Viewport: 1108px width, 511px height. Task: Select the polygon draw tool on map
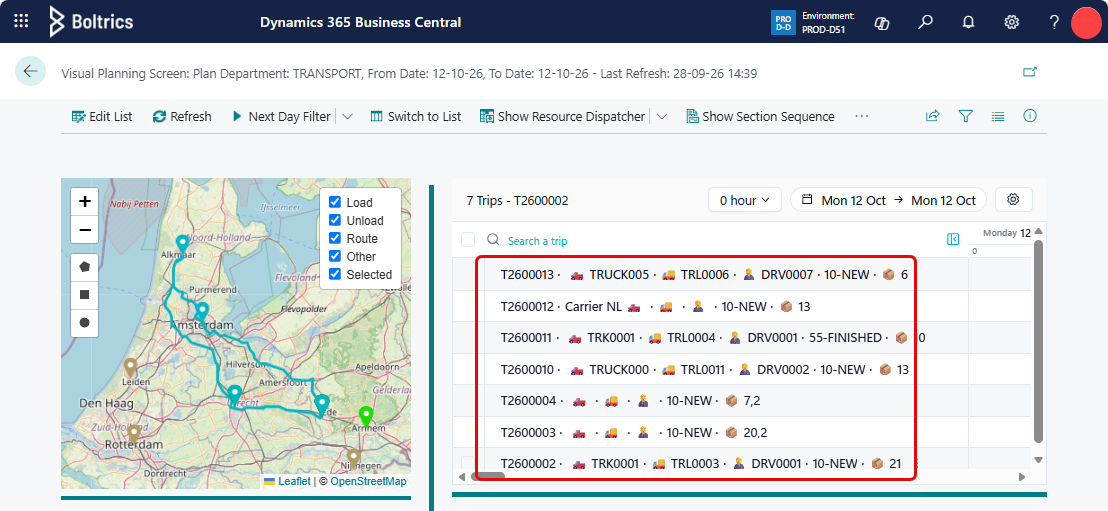[x=85, y=267]
